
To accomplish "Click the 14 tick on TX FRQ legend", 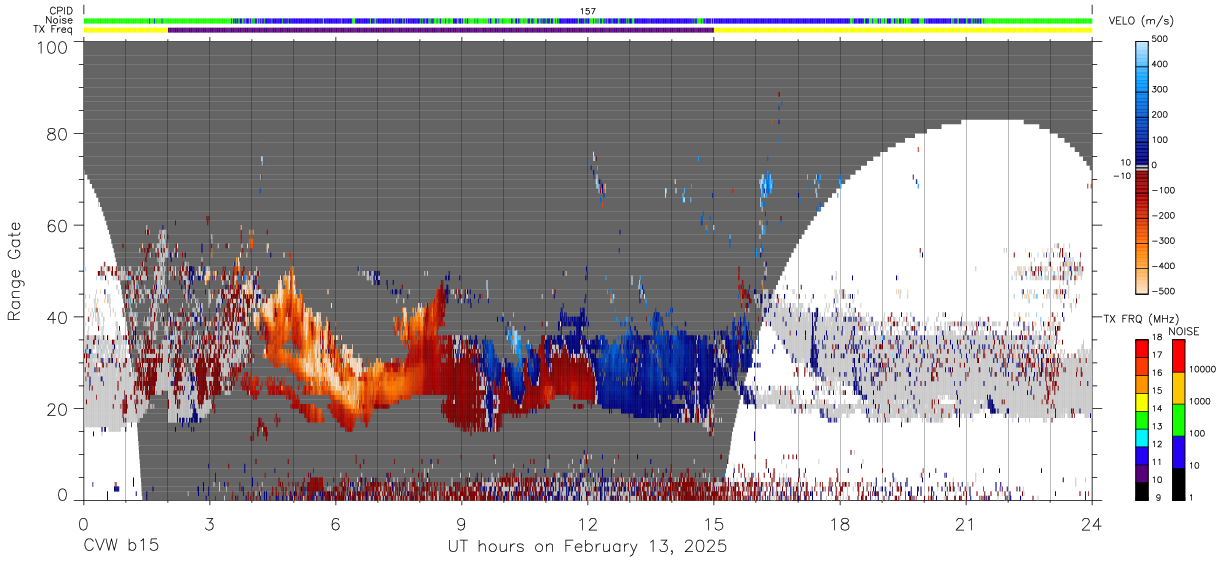I will tap(1155, 408).
